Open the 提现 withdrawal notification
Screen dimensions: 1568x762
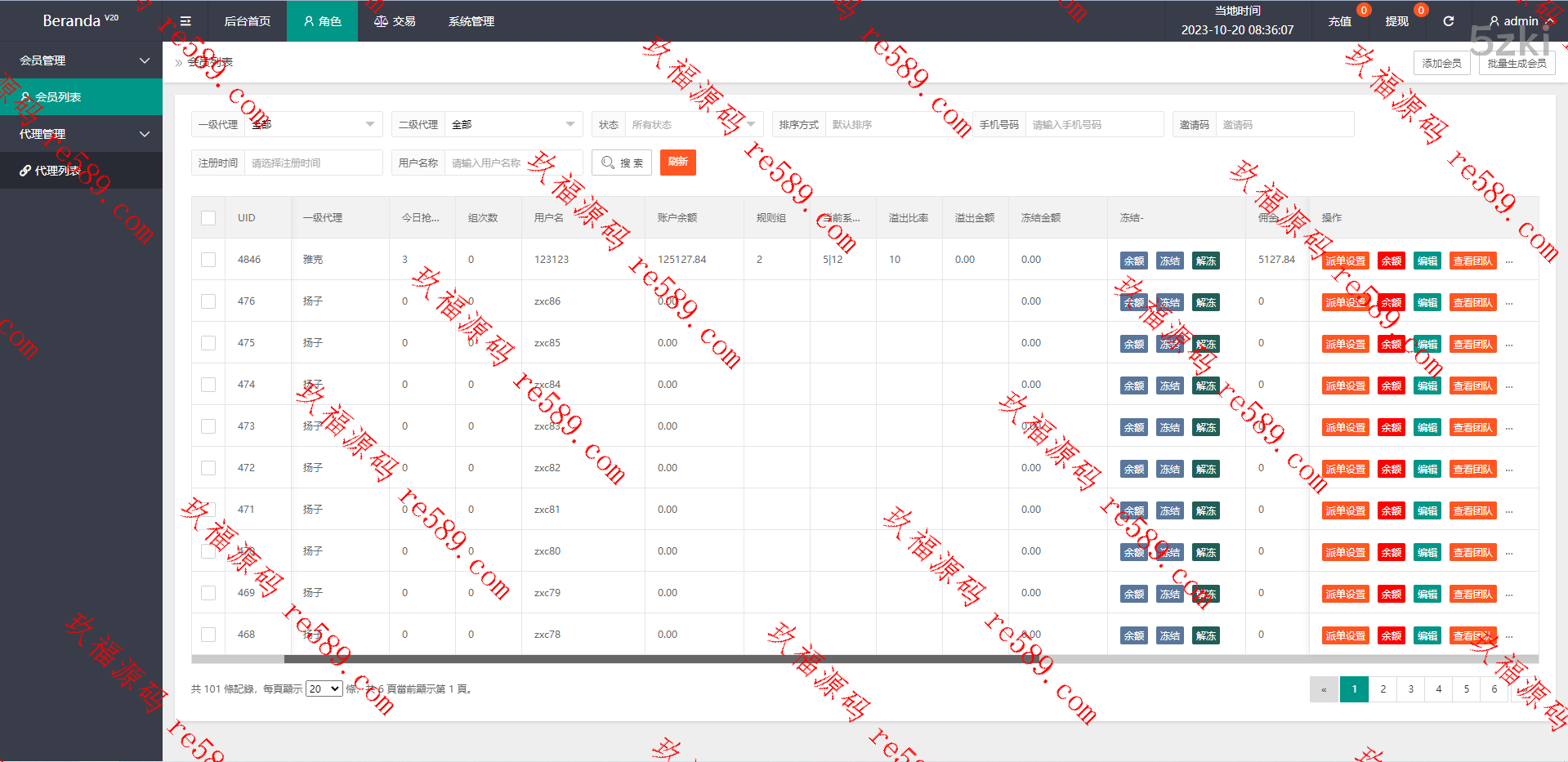(1396, 21)
